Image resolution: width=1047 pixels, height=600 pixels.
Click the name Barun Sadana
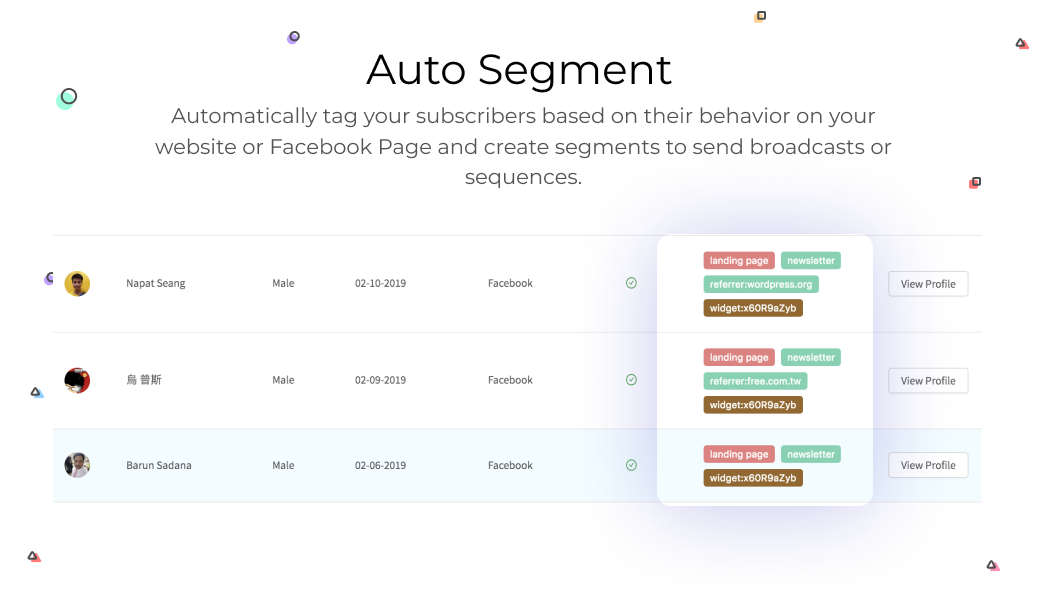click(159, 465)
